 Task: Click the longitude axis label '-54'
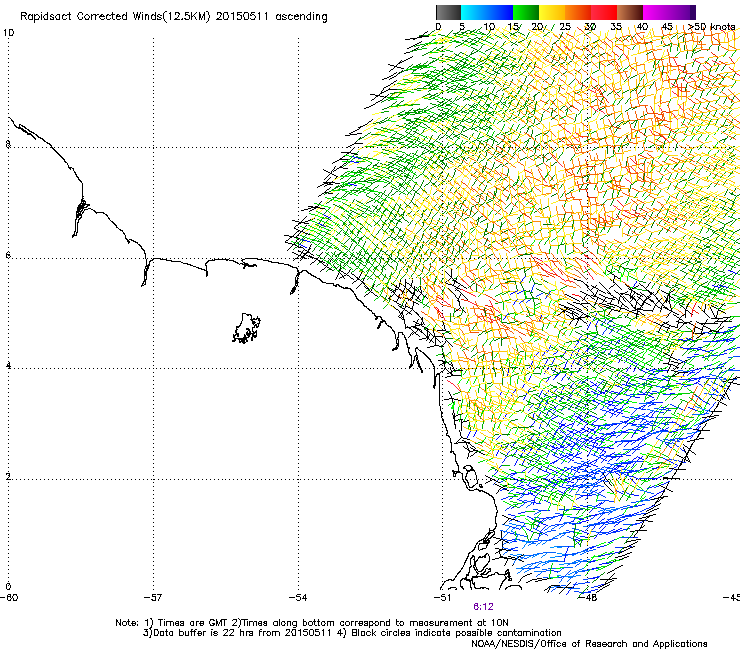(298, 598)
